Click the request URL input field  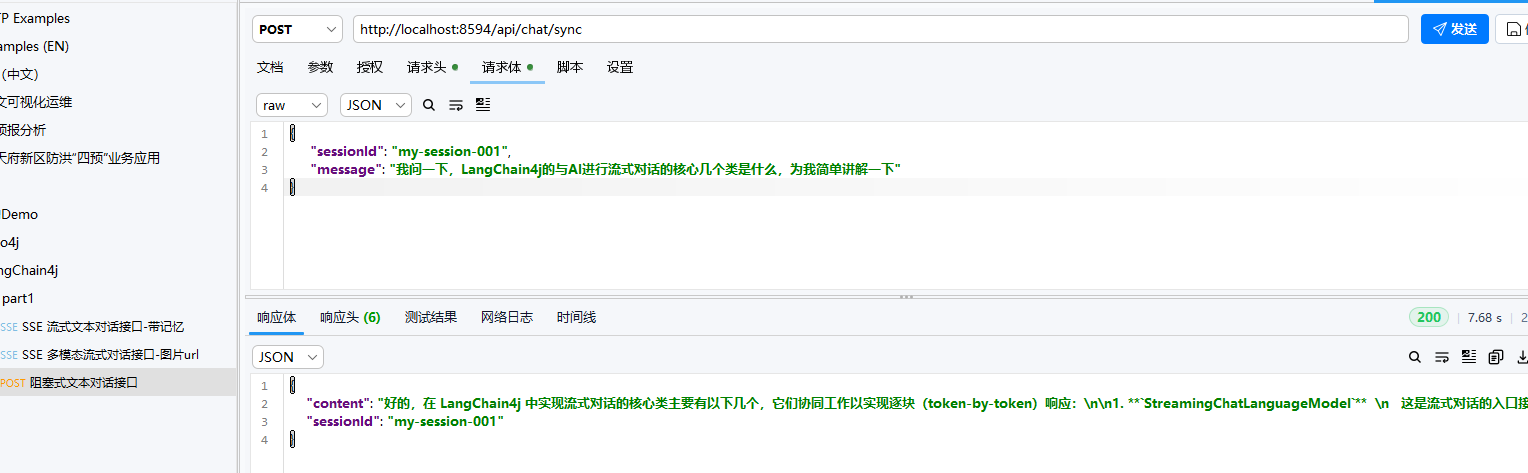(880, 29)
